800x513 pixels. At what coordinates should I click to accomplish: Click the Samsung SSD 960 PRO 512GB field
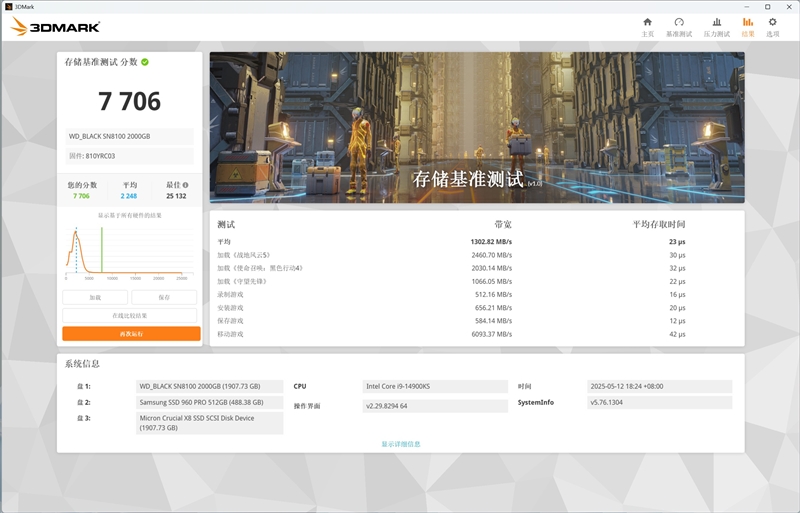tap(209, 402)
